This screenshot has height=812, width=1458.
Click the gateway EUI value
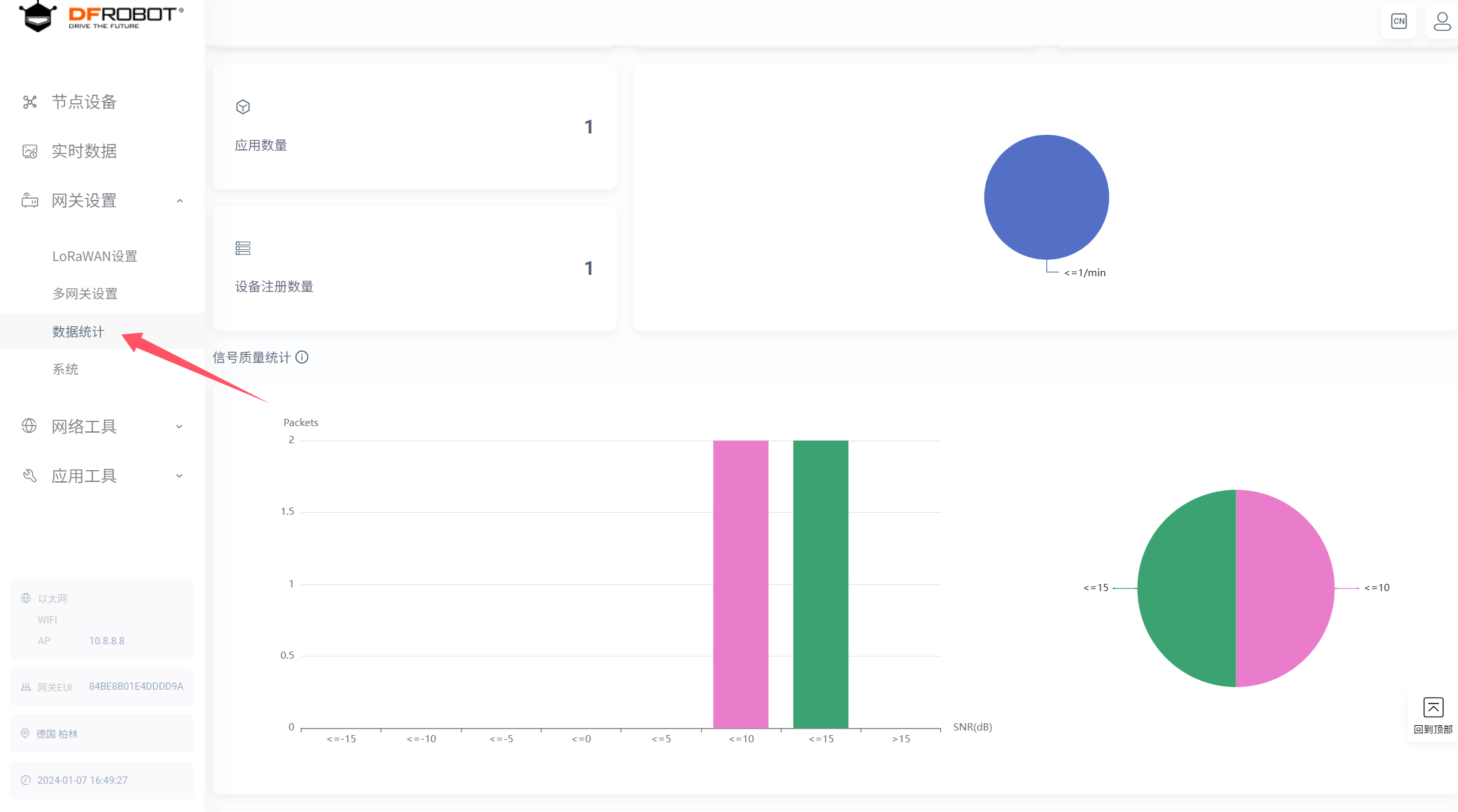coord(136,686)
